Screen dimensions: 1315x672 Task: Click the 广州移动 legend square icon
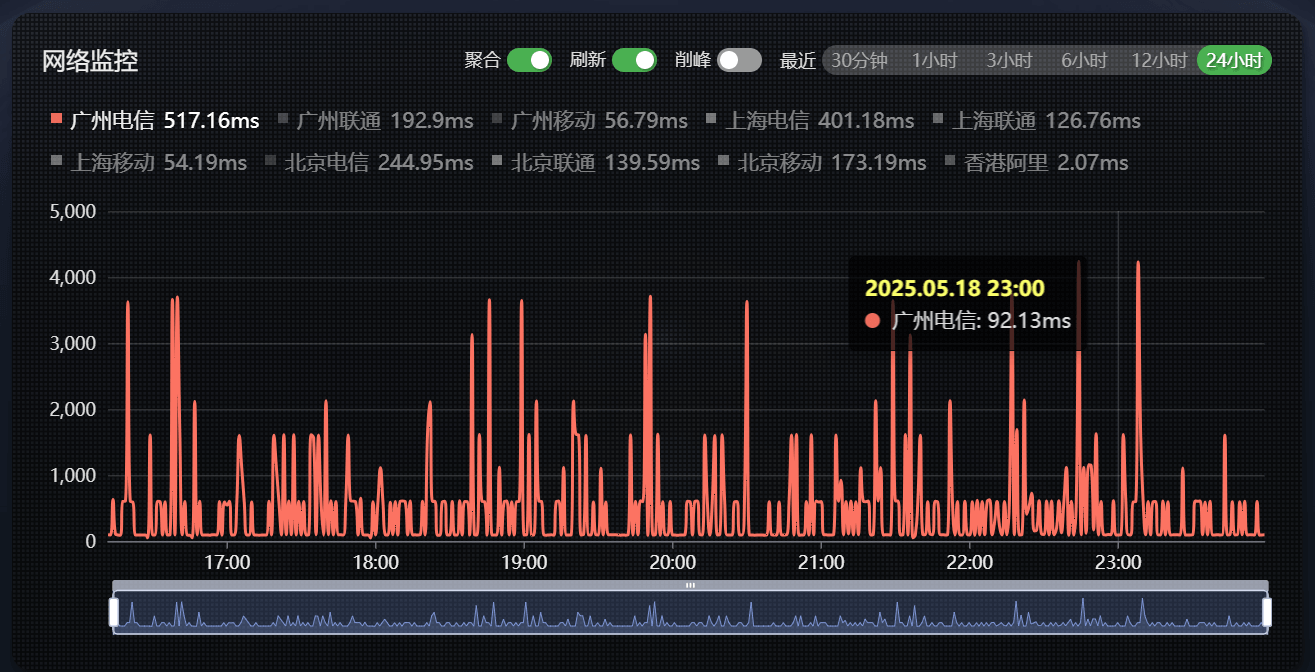[497, 120]
